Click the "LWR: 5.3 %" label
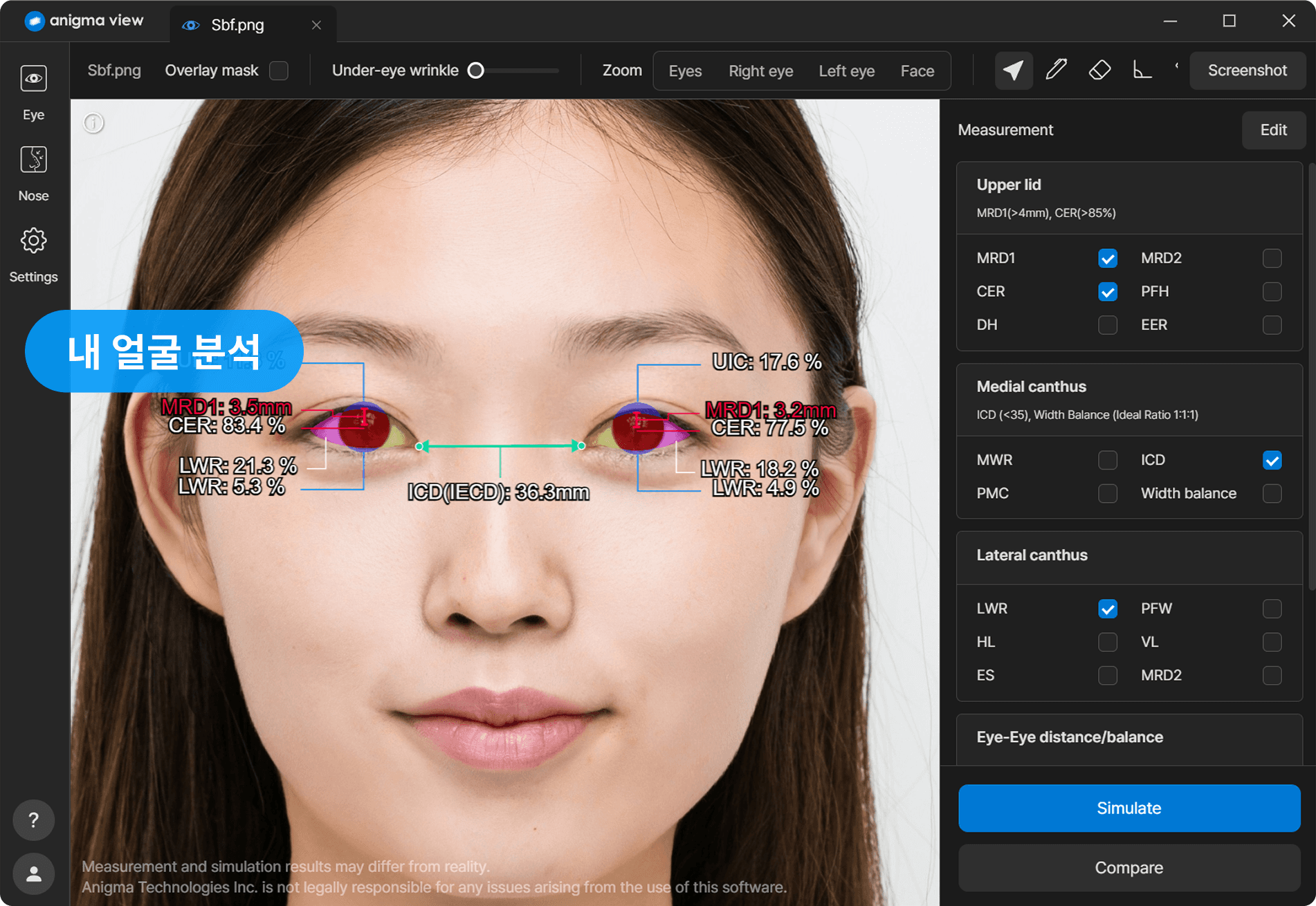 (x=232, y=486)
